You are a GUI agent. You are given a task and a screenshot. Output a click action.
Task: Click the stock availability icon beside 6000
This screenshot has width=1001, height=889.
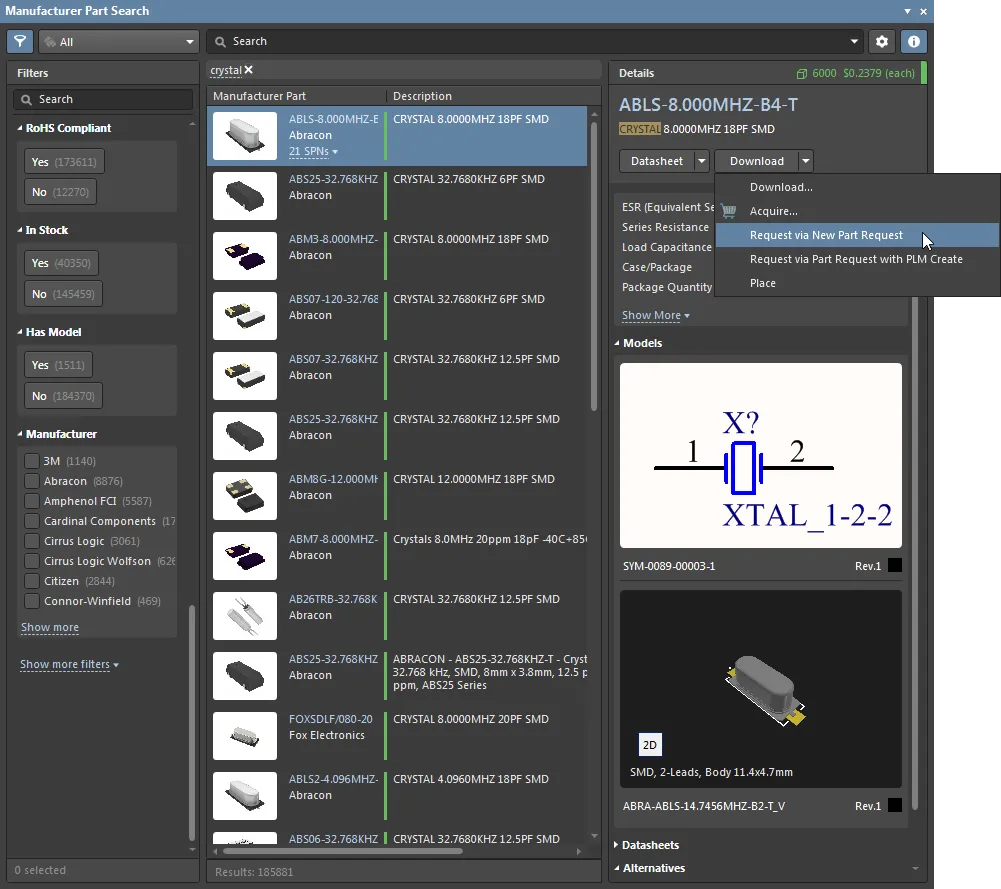(802, 74)
